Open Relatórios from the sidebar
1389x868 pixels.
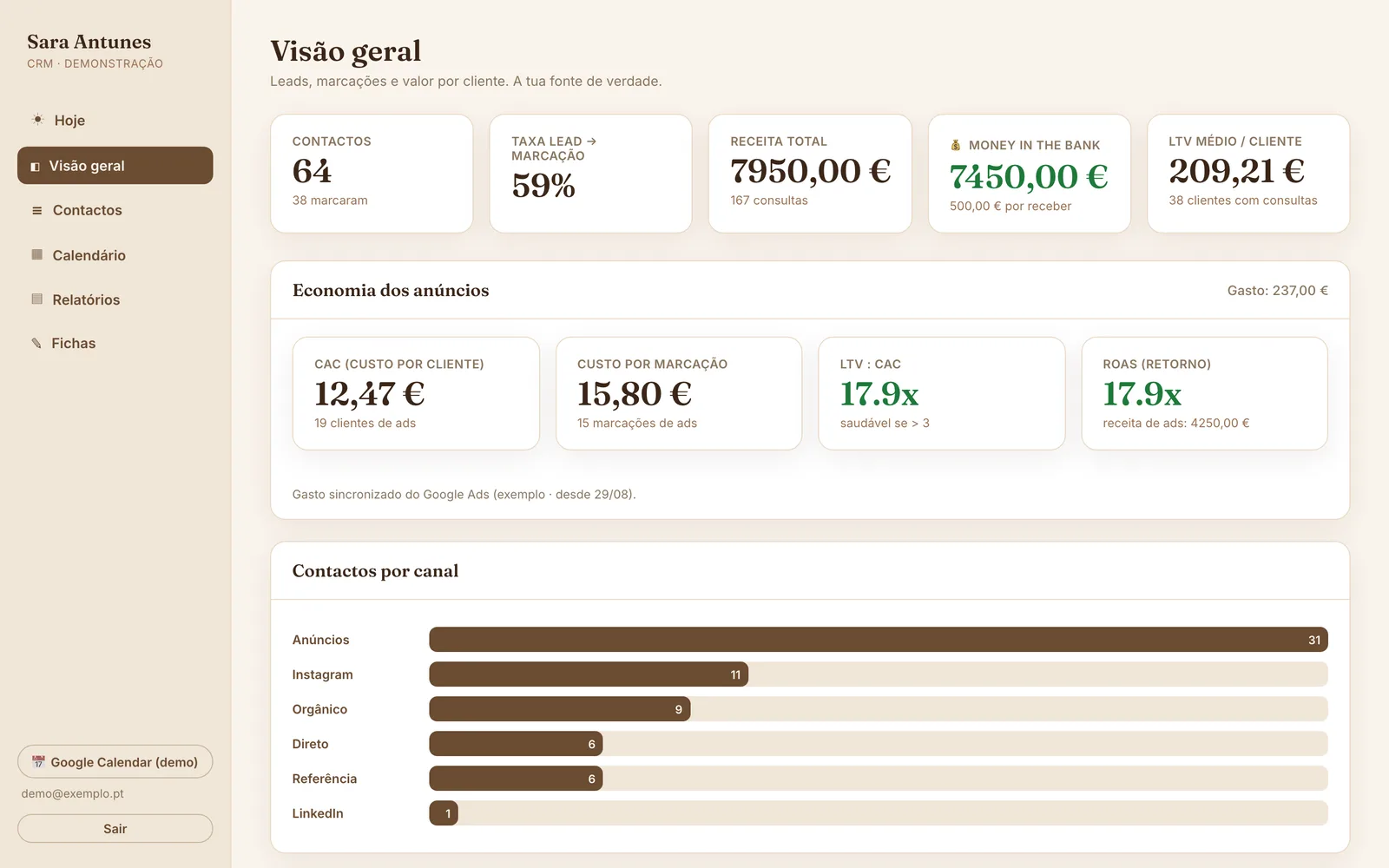tap(115, 299)
